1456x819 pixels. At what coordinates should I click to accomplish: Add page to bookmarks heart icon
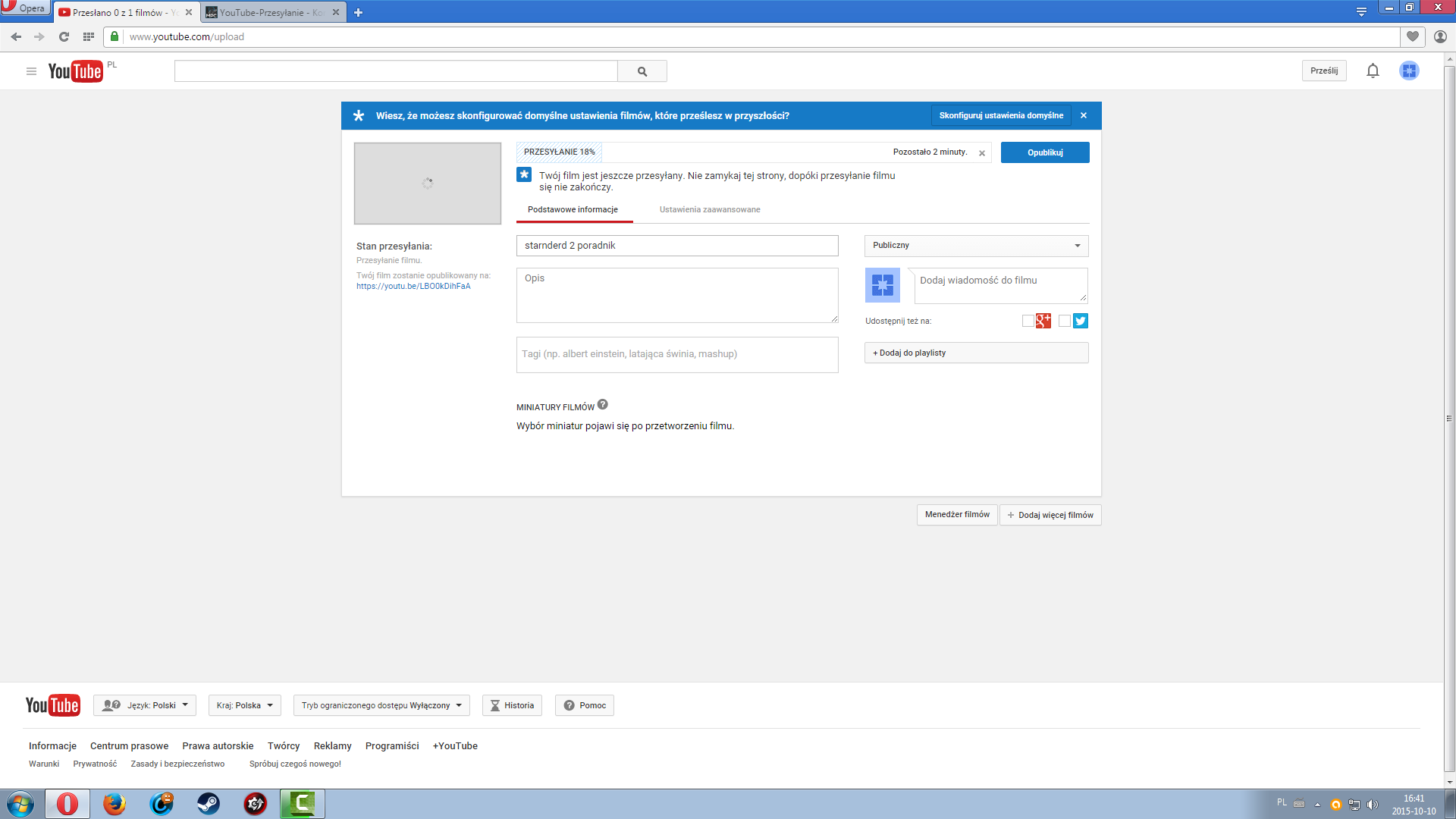point(1413,36)
